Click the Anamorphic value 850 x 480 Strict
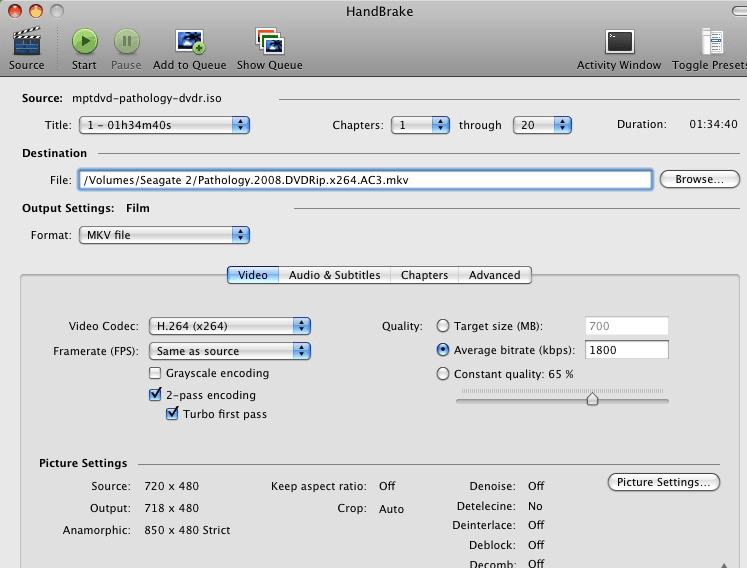 pos(187,530)
